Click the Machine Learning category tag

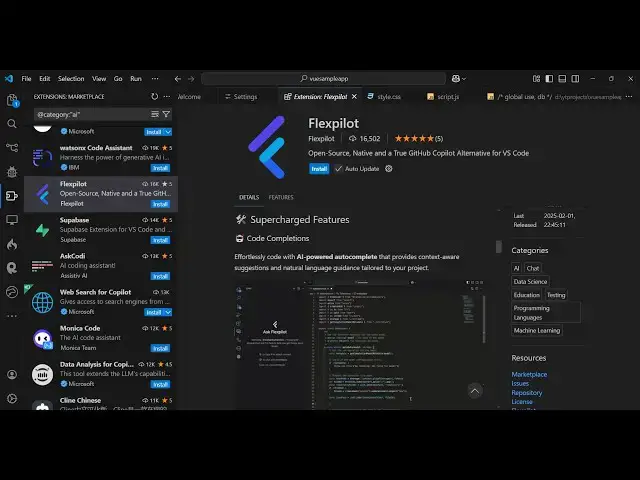click(x=537, y=331)
